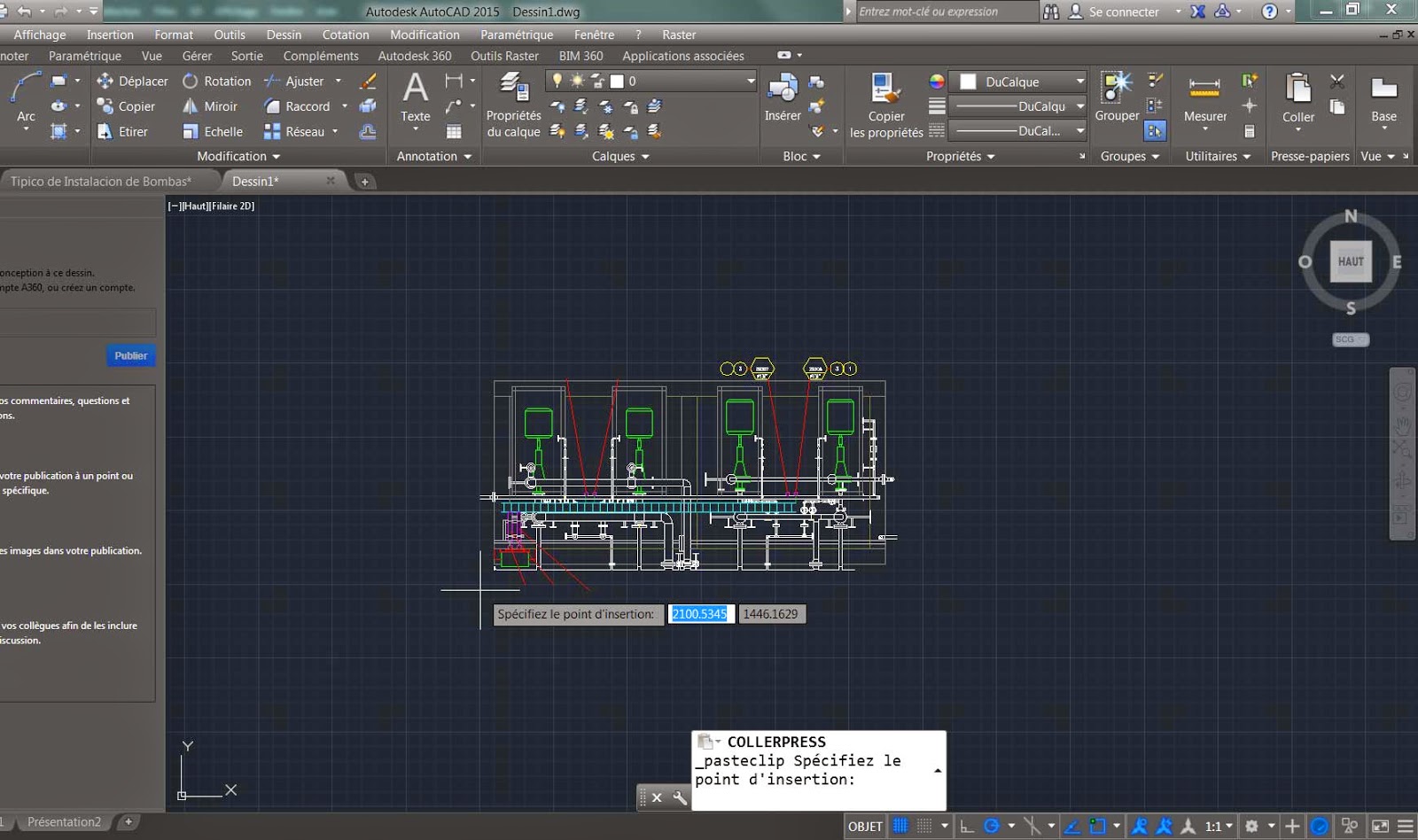Open the Cotation menu
The image size is (1418, 840).
tap(346, 35)
